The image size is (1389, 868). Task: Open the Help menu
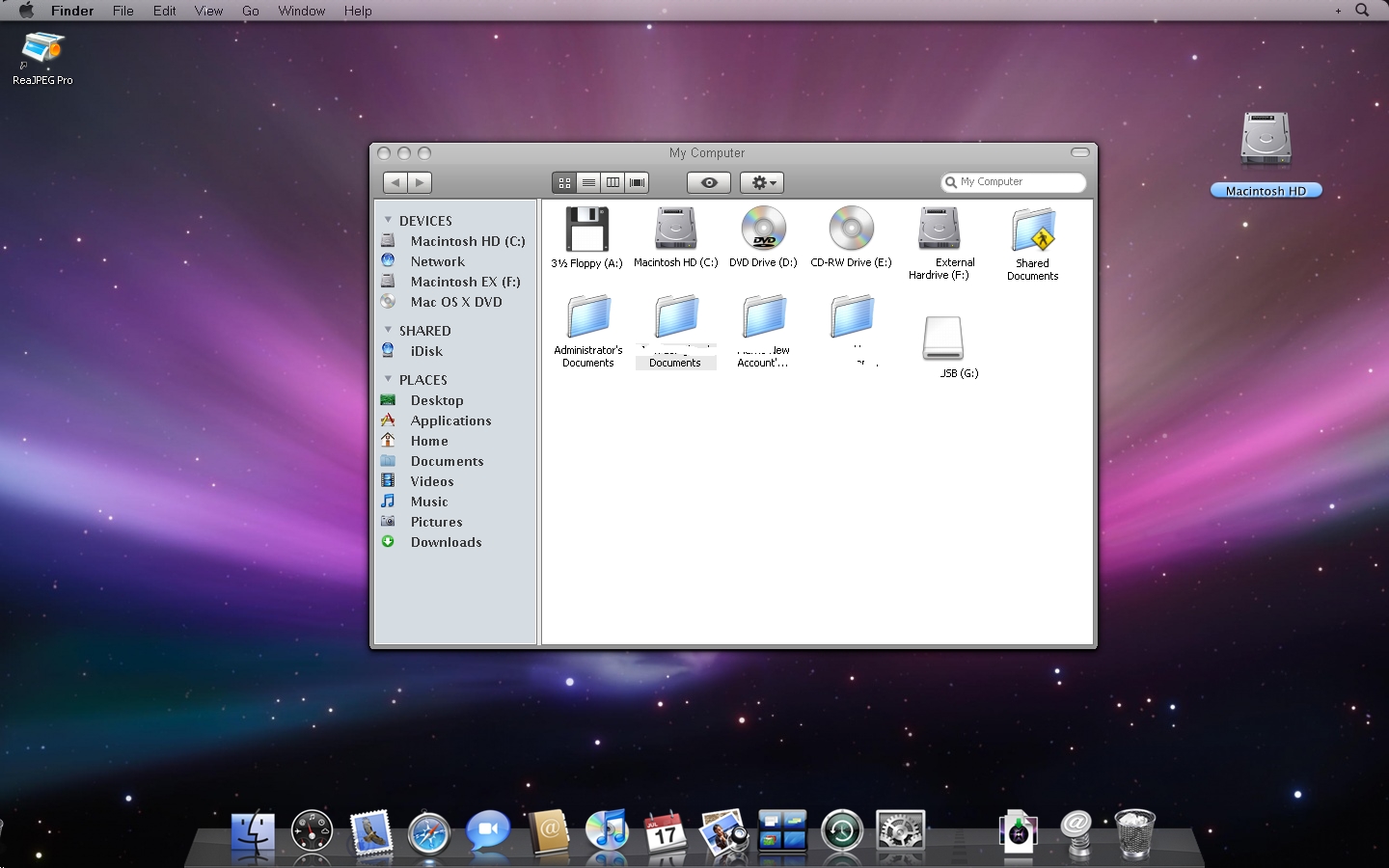pyautogui.click(x=358, y=11)
